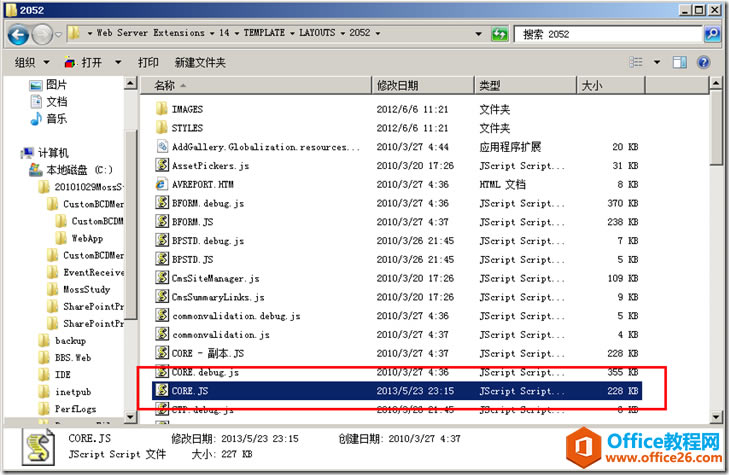This screenshot has width=729, height=475.
Task: Select the backup folder in tree
Action: [x=62, y=340]
